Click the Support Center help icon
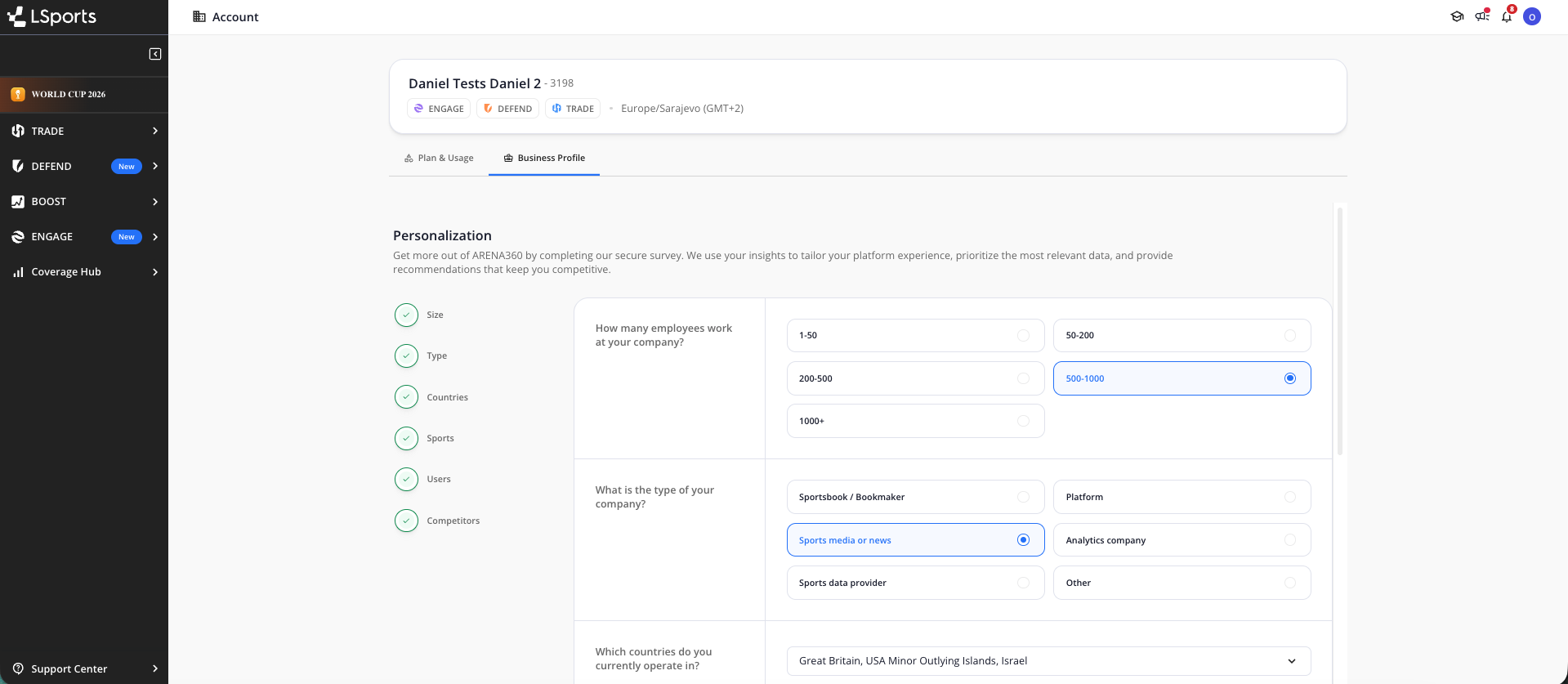Viewport: 1568px width, 684px height. tap(18, 668)
